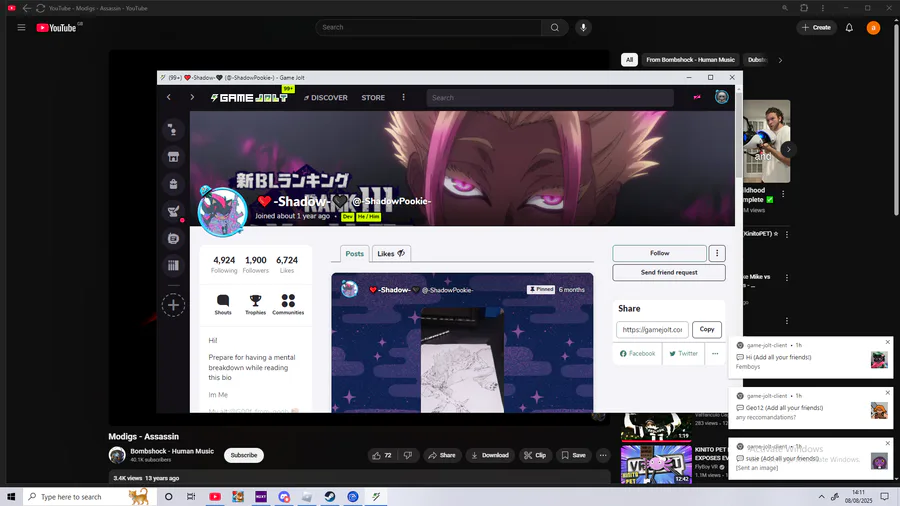Select From Bombshock - Human Music chip
Screen dimensions: 900x506
point(690,60)
